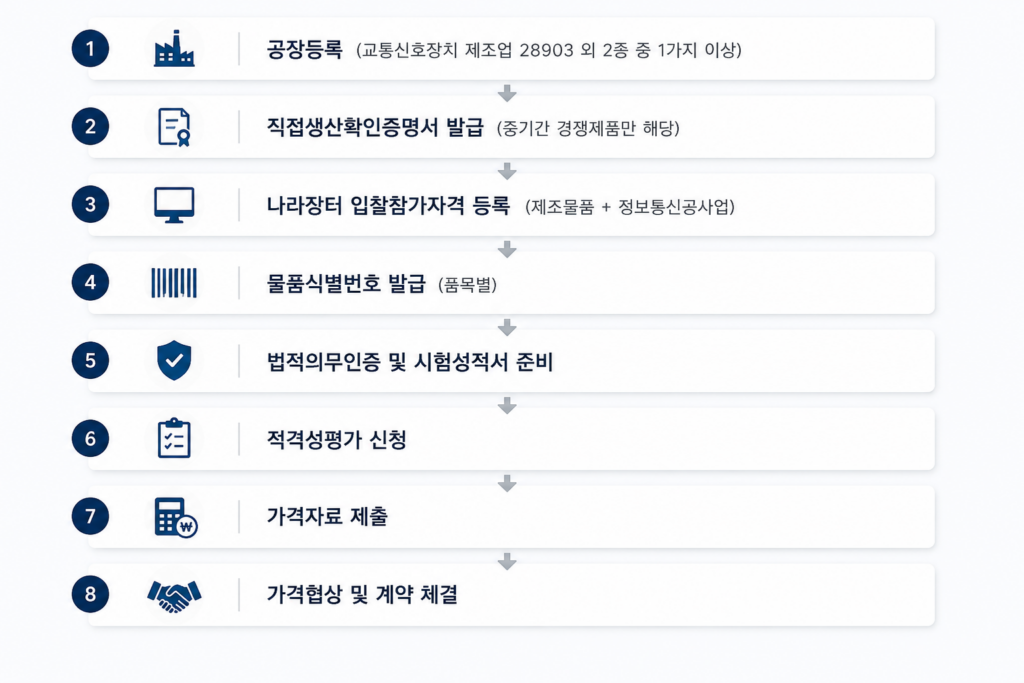Select the certificate document icon in step 2
Viewport: 1024px width, 683px height.
tap(174, 127)
